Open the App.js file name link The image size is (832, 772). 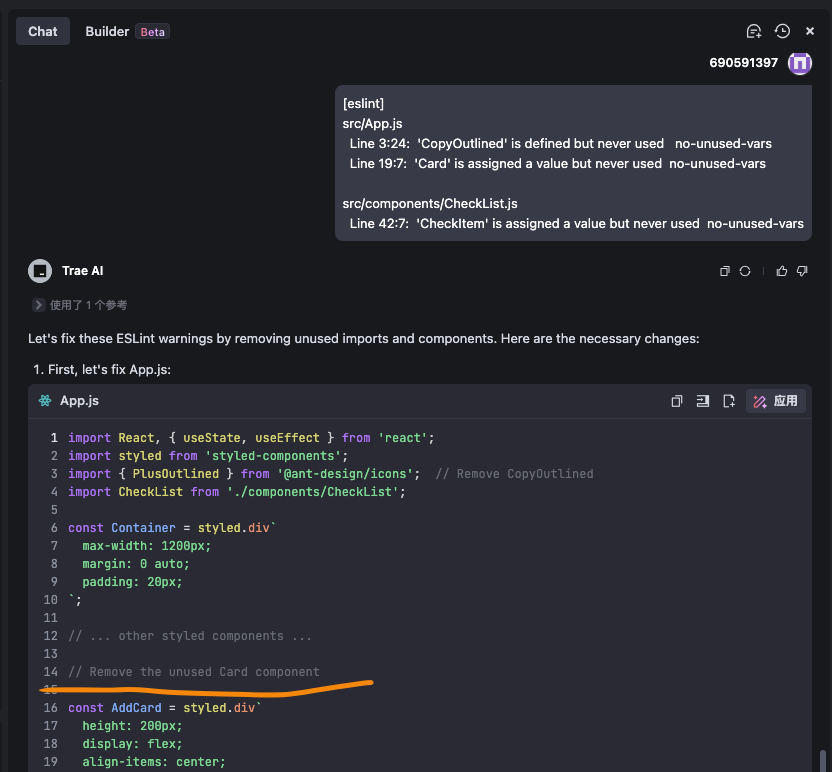80,401
